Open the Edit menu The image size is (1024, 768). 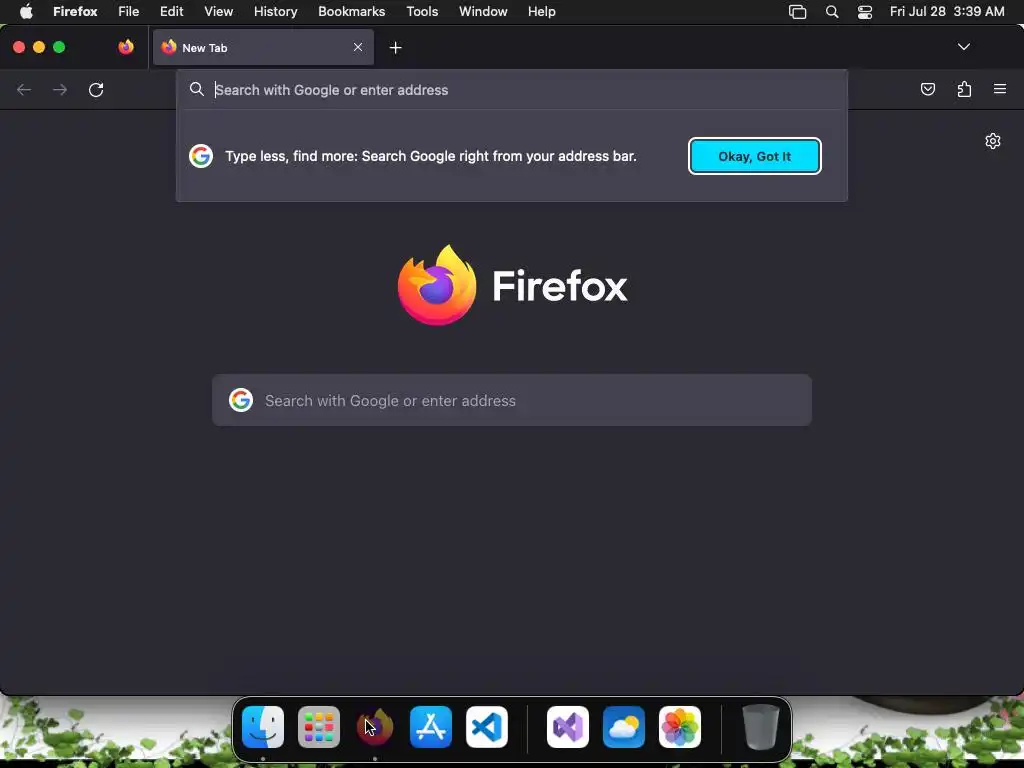[x=172, y=12]
